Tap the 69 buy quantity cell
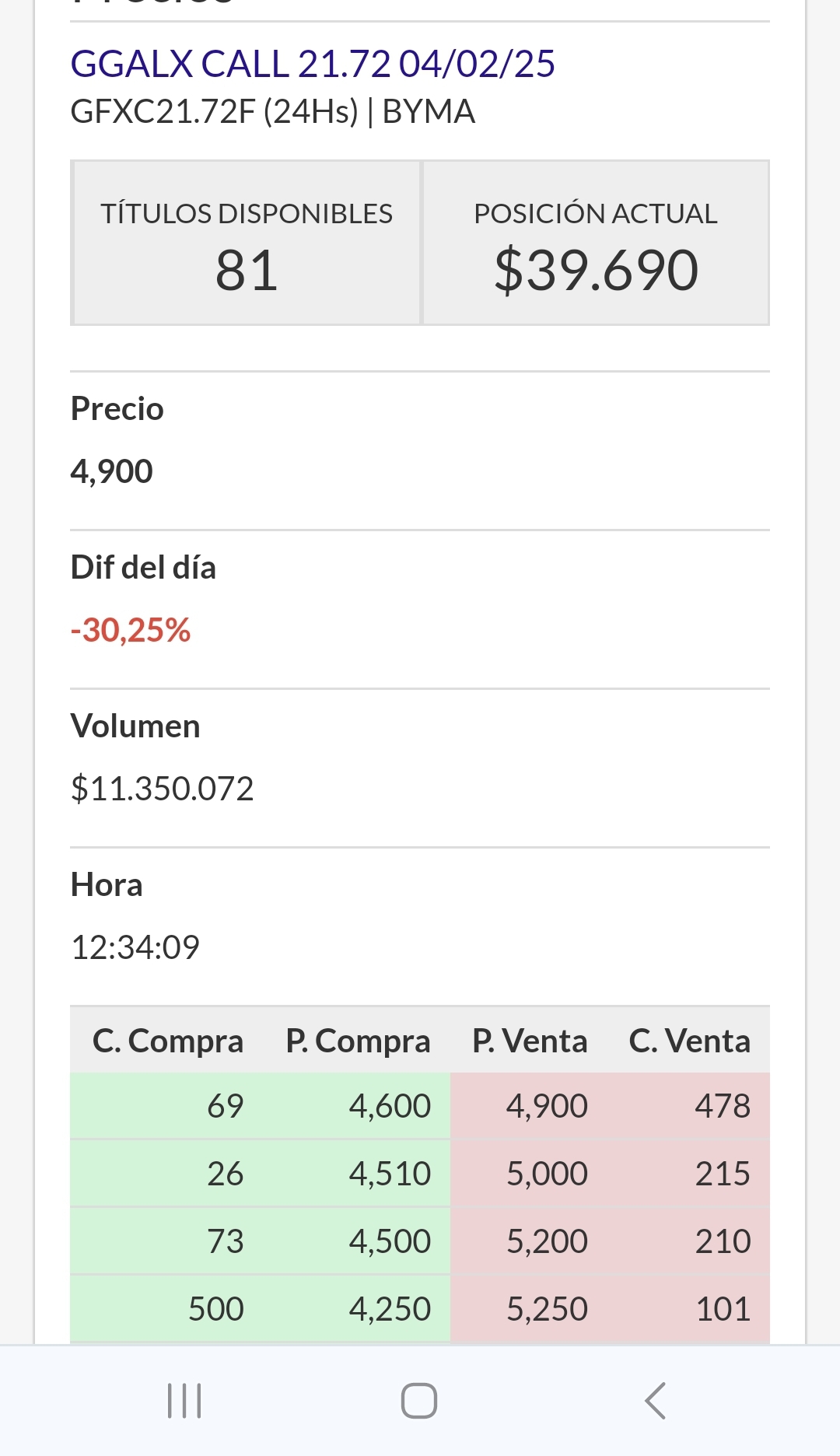The width and height of the screenshot is (840, 1456). coord(226,1106)
